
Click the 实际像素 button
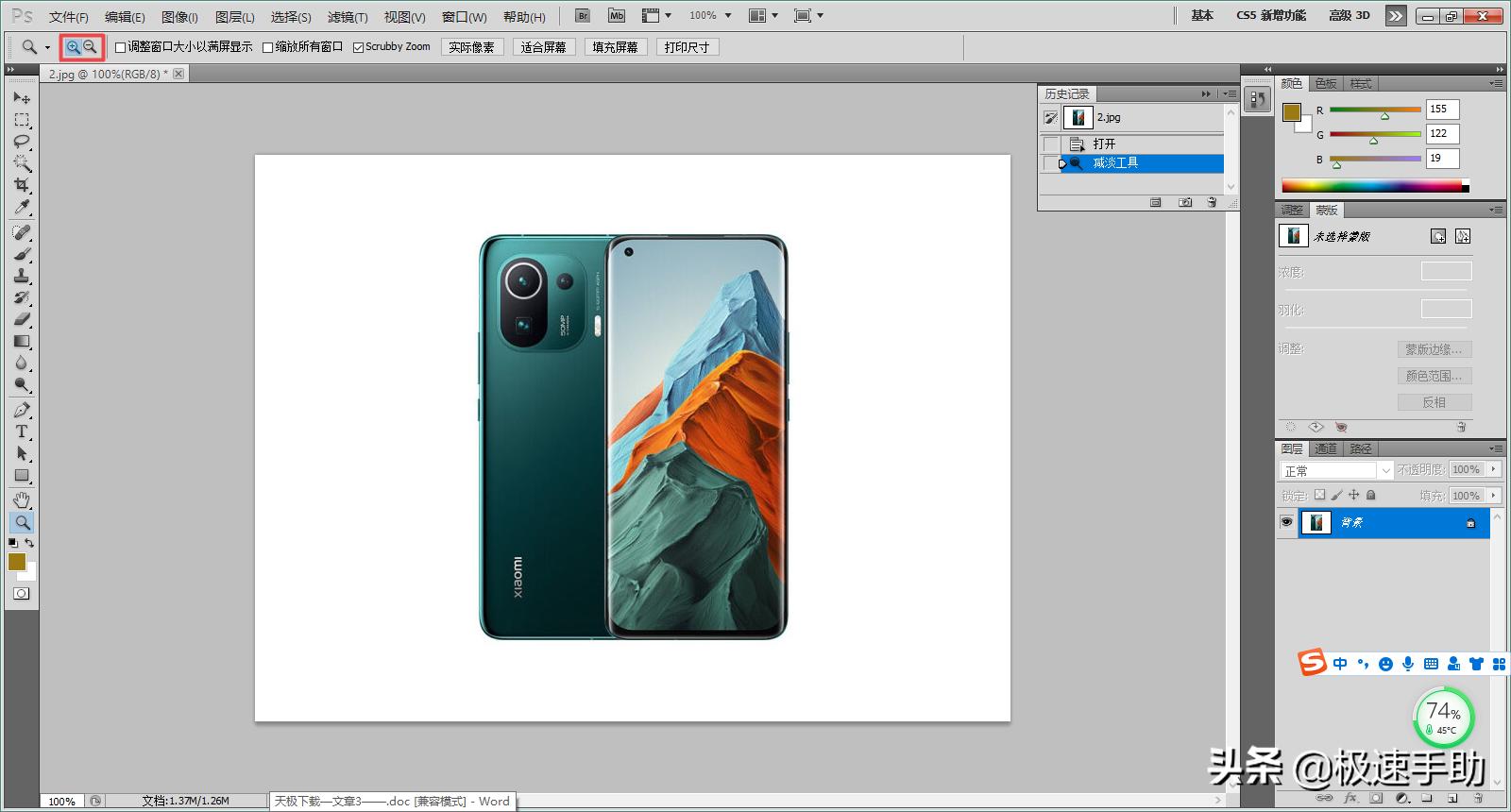[471, 47]
